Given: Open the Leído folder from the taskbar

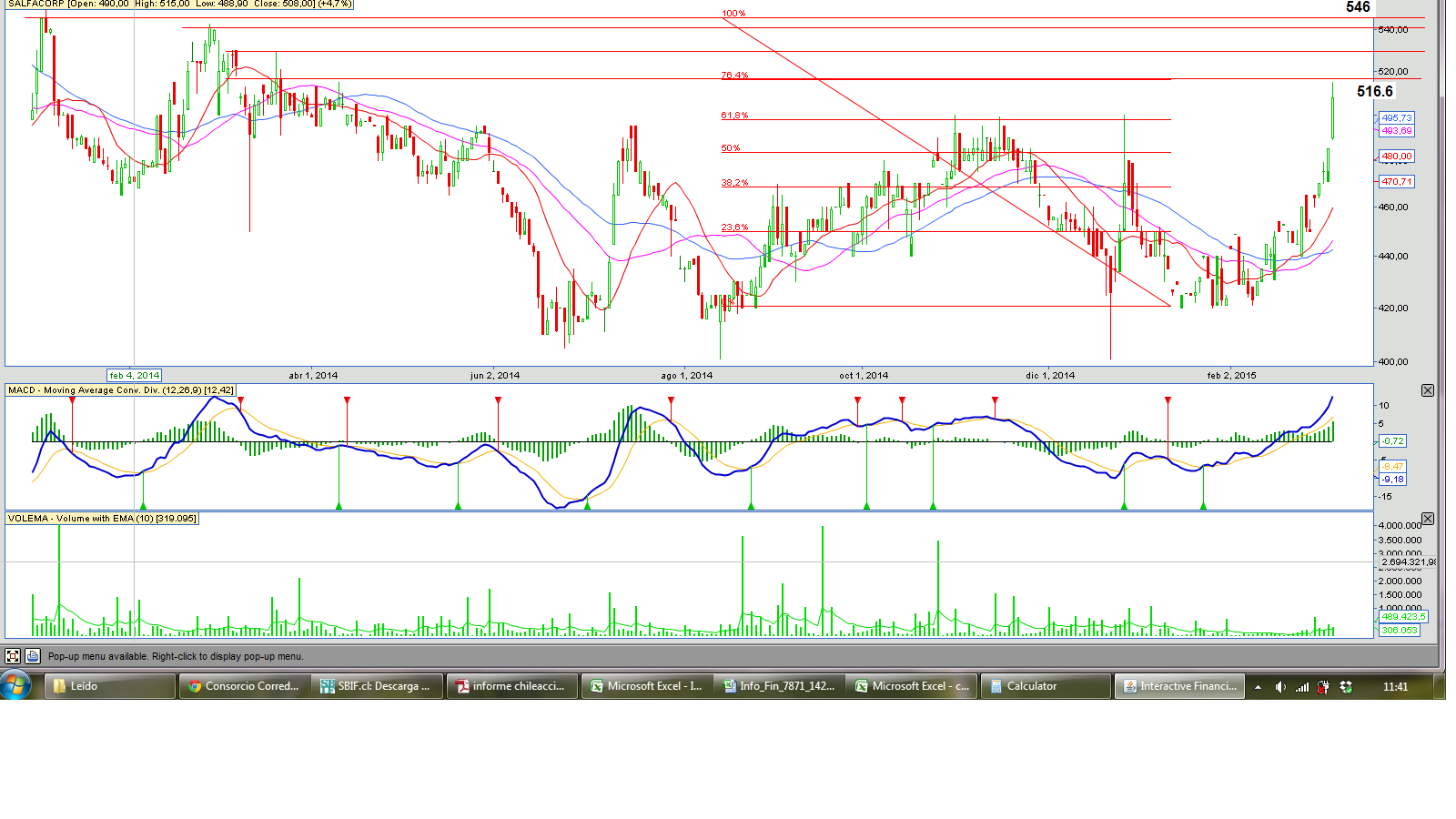Looking at the screenshot, I should coord(110,686).
